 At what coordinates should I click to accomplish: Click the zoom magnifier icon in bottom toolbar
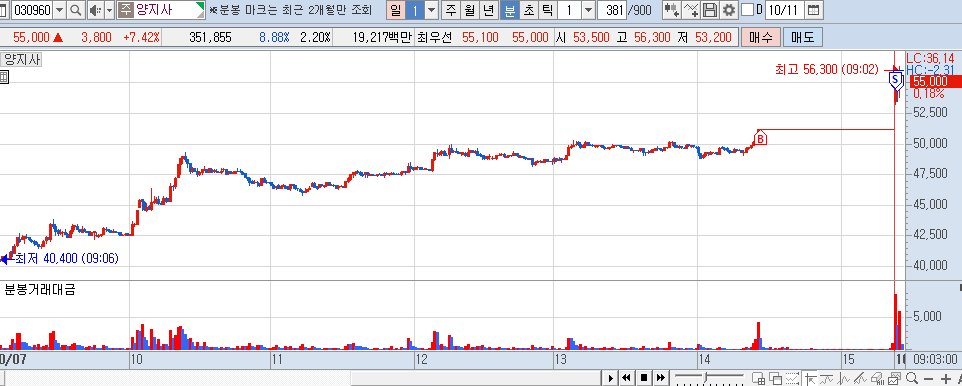pos(912,377)
